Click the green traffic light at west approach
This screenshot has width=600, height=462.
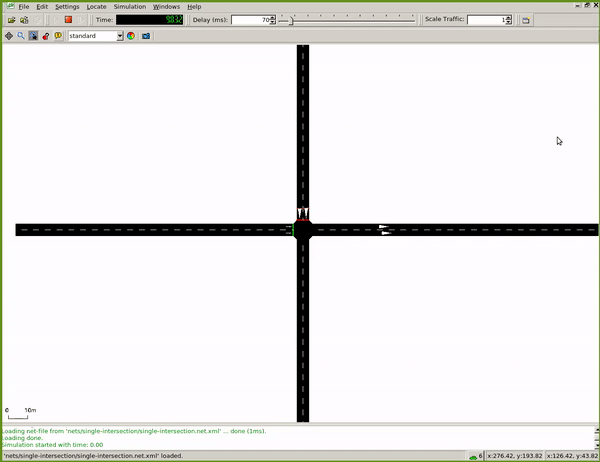pyautogui.click(x=293, y=230)
